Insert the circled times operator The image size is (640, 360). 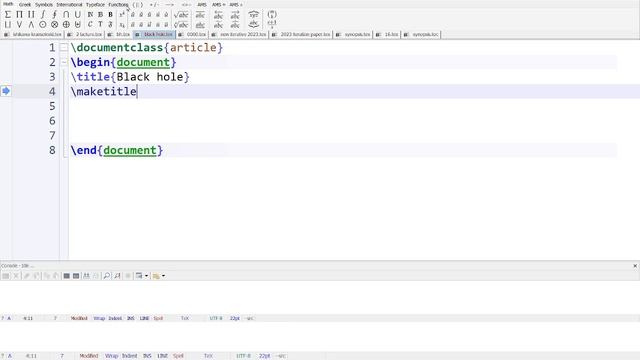[54, 24]
